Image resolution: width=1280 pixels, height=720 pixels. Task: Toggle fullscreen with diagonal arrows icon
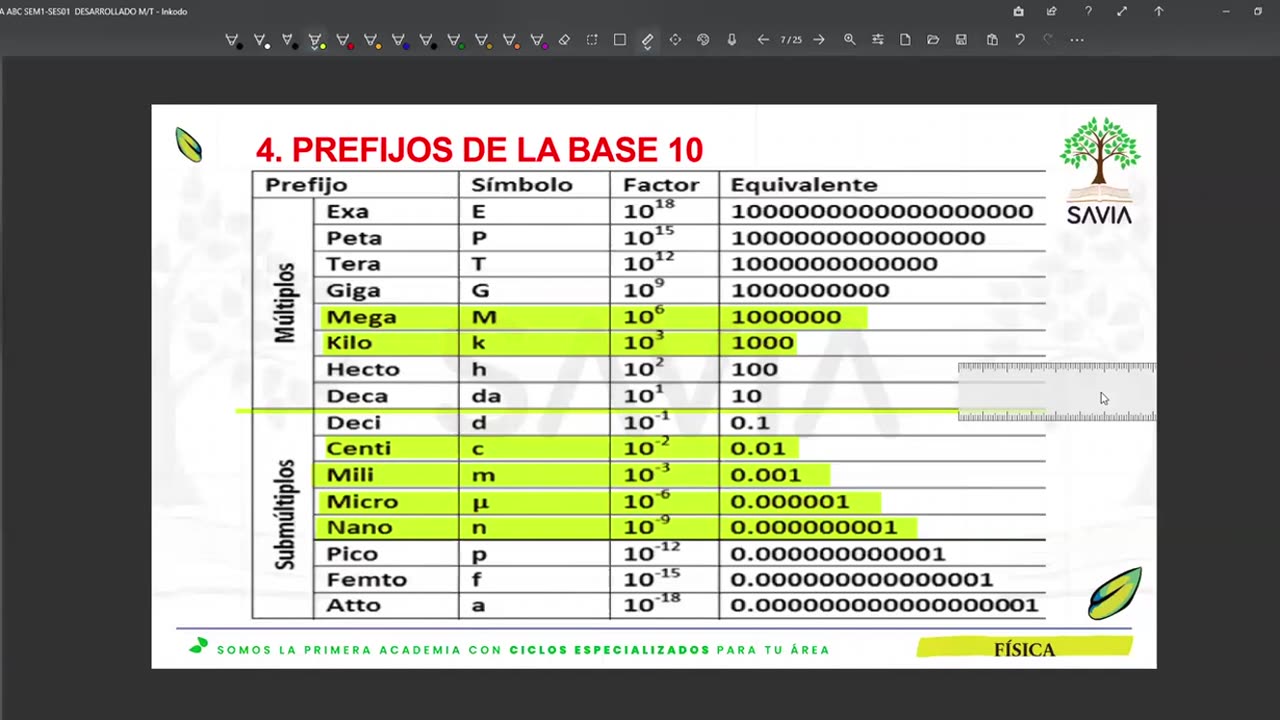click(1122, 11)
